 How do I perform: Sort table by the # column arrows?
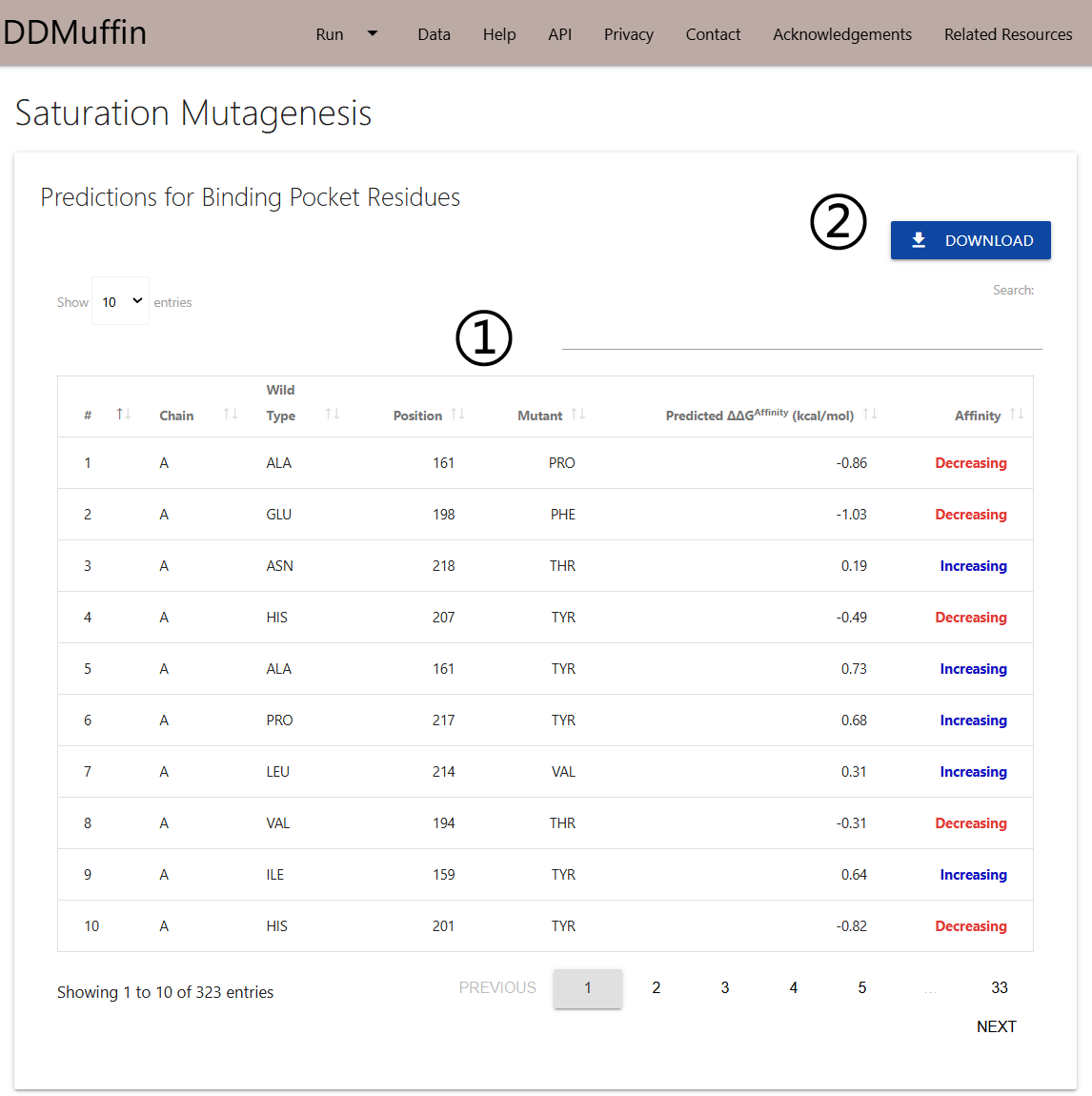tap(123, 414)
